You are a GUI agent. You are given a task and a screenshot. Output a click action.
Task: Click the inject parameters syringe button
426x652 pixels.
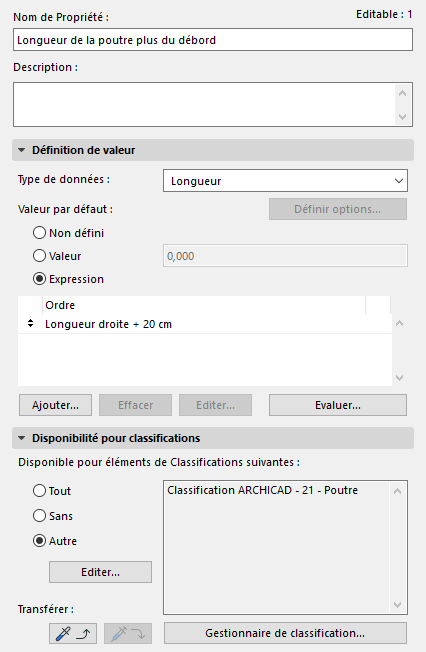pos(128,633)
